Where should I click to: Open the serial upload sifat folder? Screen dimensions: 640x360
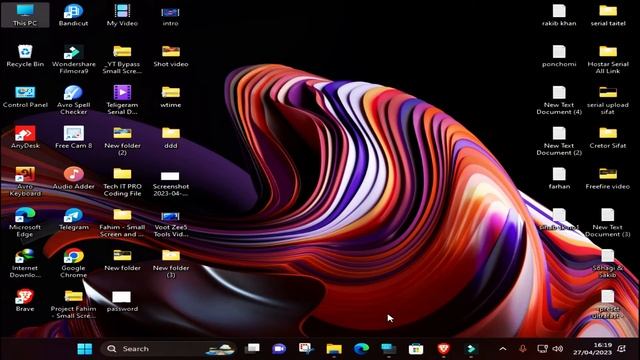(x=608, y=100)
